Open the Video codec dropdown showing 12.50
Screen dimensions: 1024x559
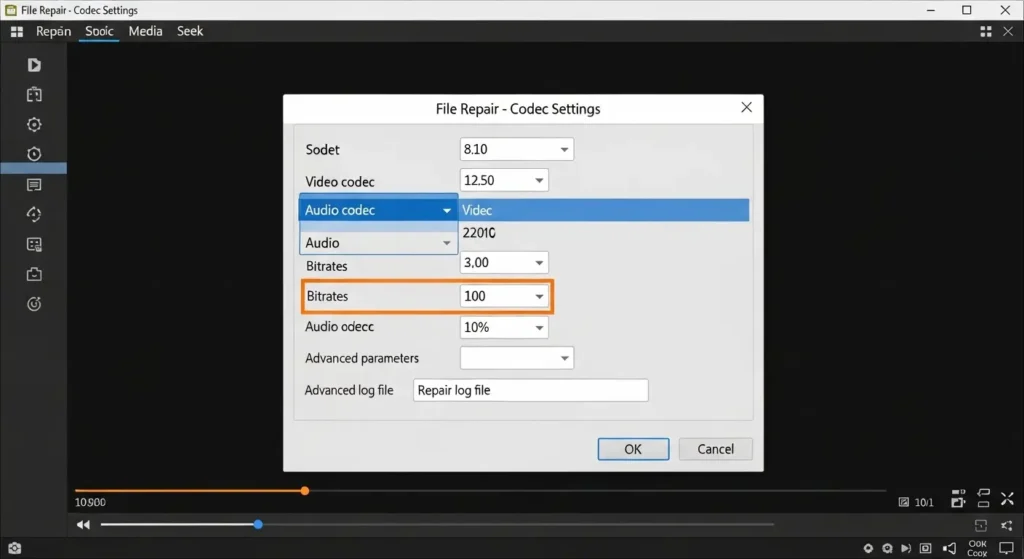504,181
